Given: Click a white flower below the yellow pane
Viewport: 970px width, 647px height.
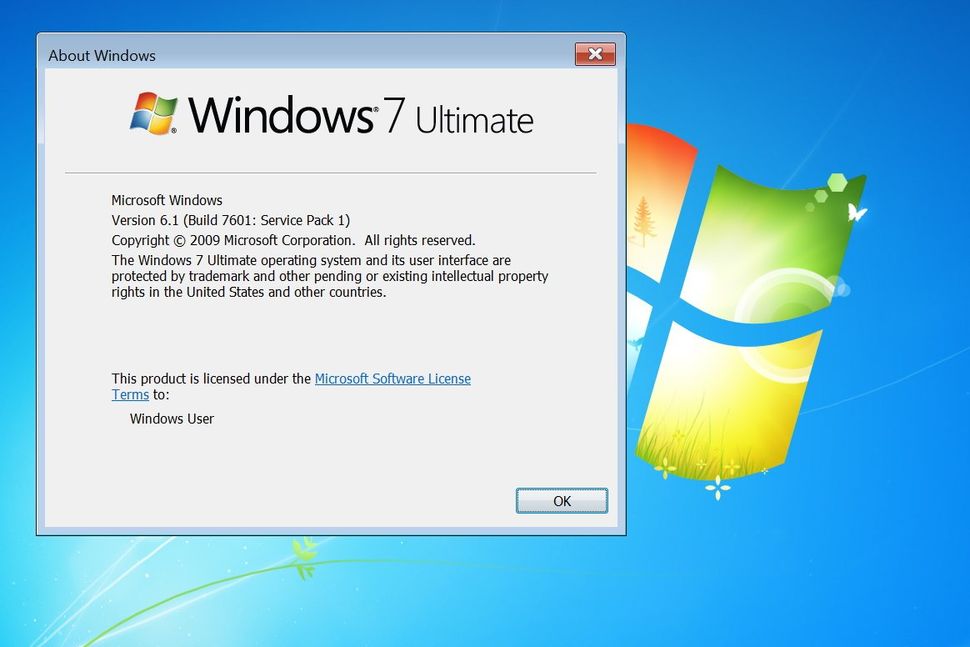Looking at the screenshot, I should [716, 490].
